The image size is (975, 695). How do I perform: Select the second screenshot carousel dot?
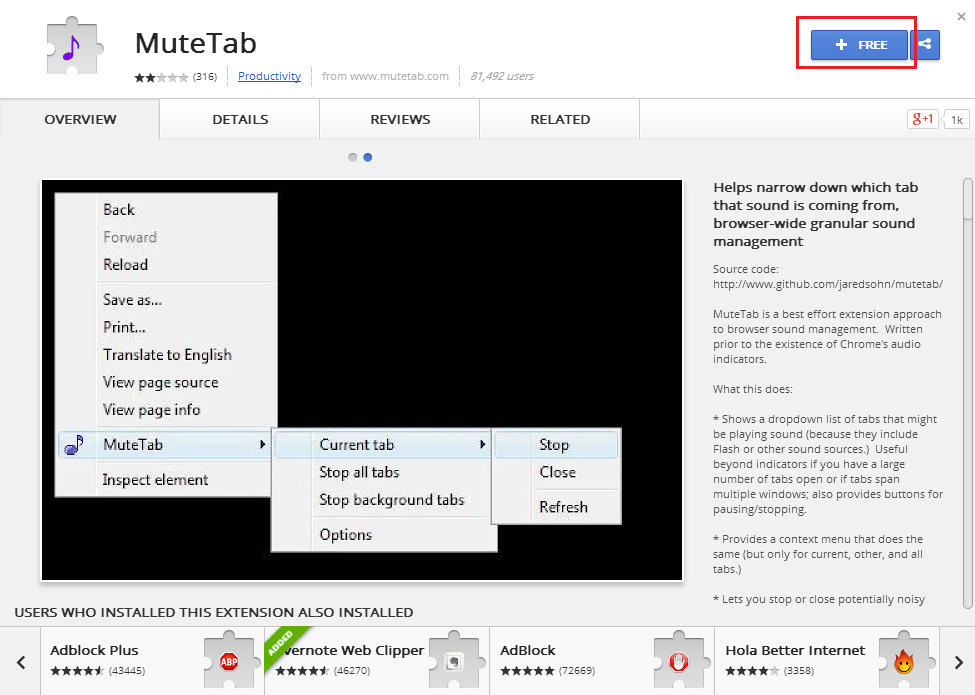tap(367, 157)
